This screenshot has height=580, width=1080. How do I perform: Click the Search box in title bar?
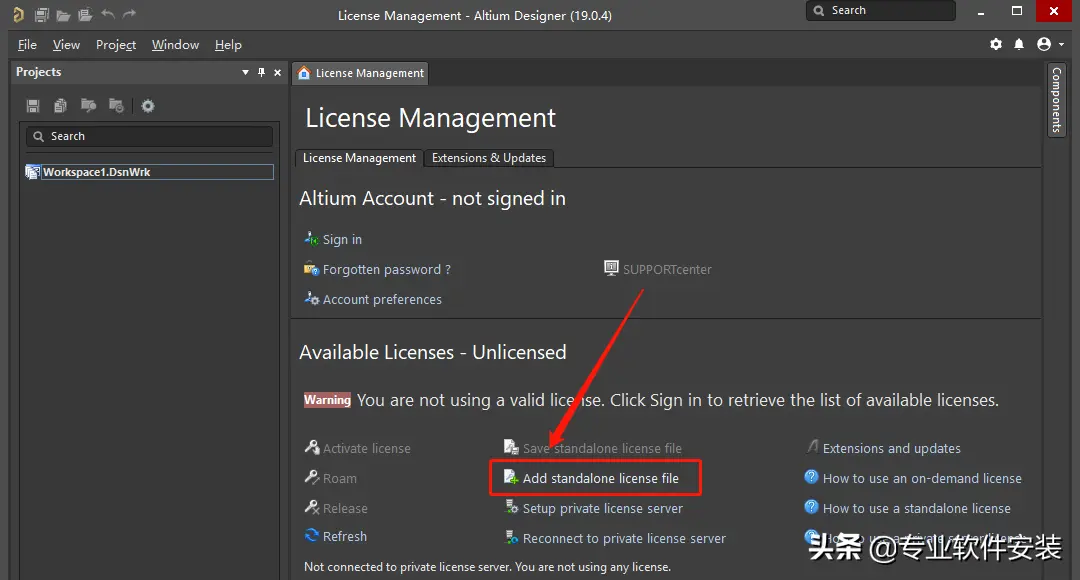pos(880,10)
